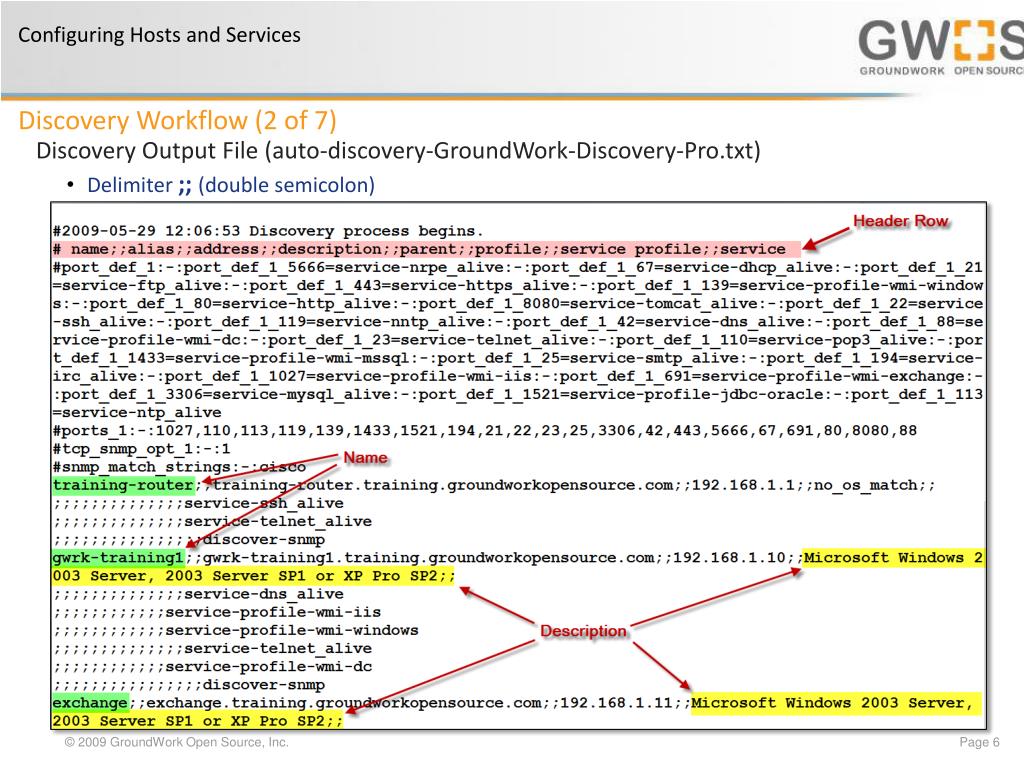Click the IP address 192.168.1.11
Screen dimensions: 1024x768
click(x=616, y=703)
